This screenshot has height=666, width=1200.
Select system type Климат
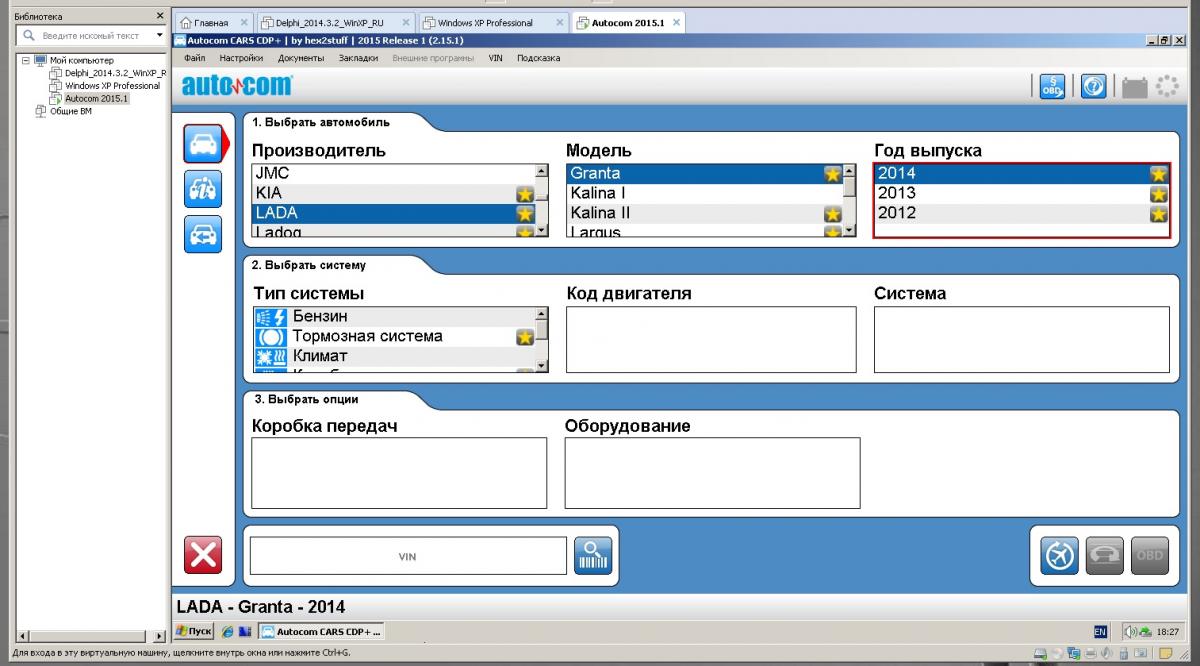pyautogui.click(x=394, y=357)
